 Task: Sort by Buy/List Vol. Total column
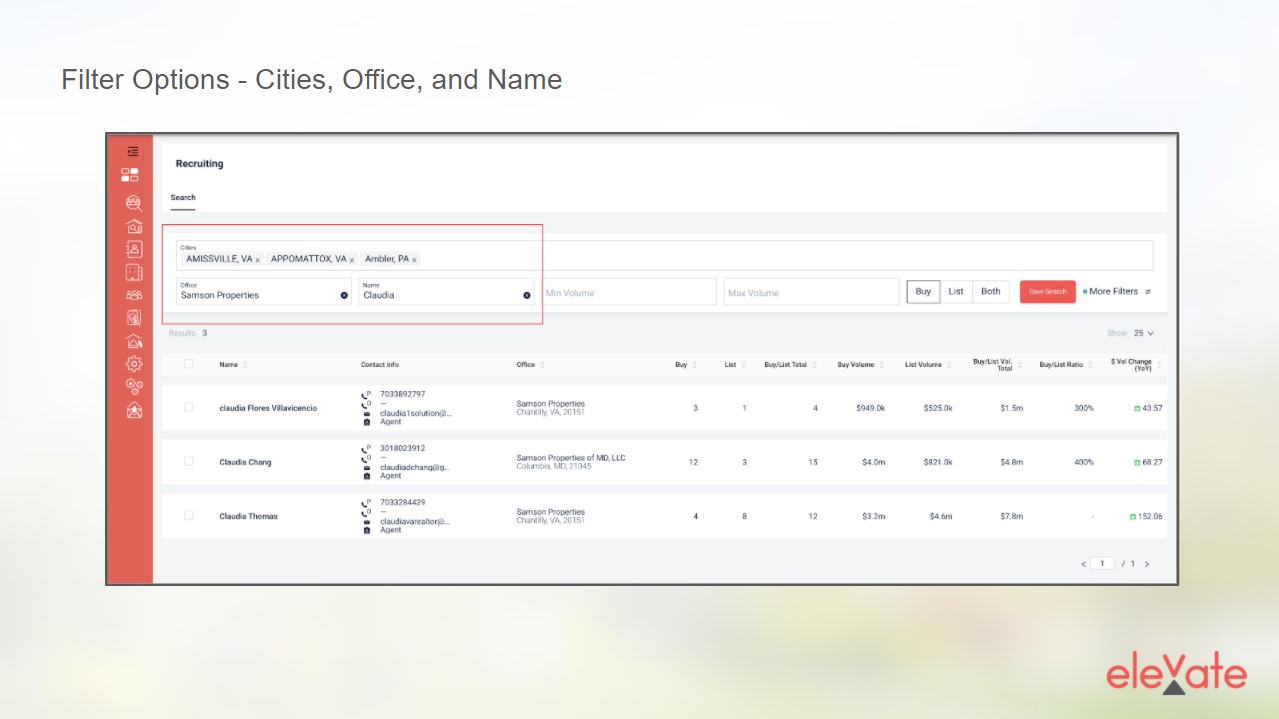click(x=996, y=365)
